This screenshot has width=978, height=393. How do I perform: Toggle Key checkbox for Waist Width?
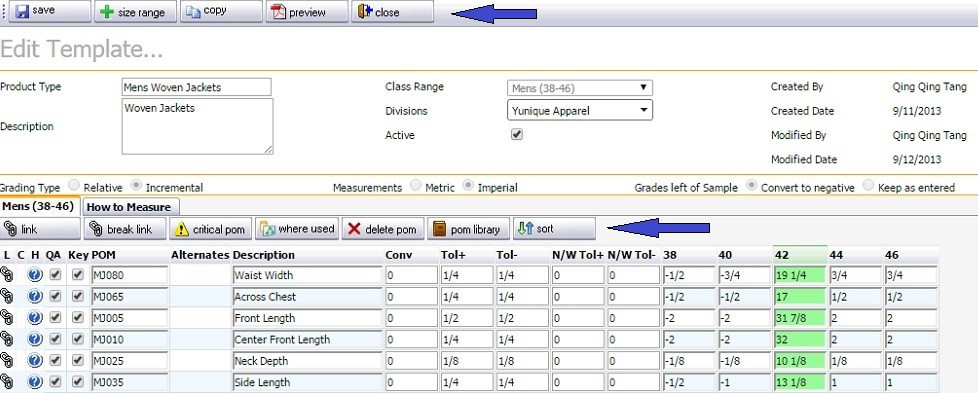(77, 274)
